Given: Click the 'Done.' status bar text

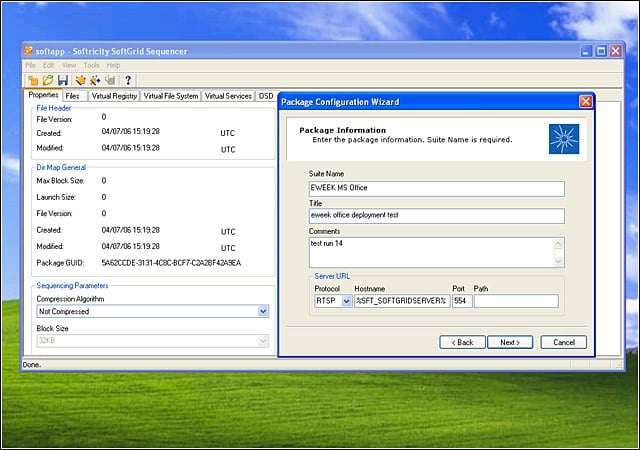Looking at the screenshot, I should coord(32,365).
